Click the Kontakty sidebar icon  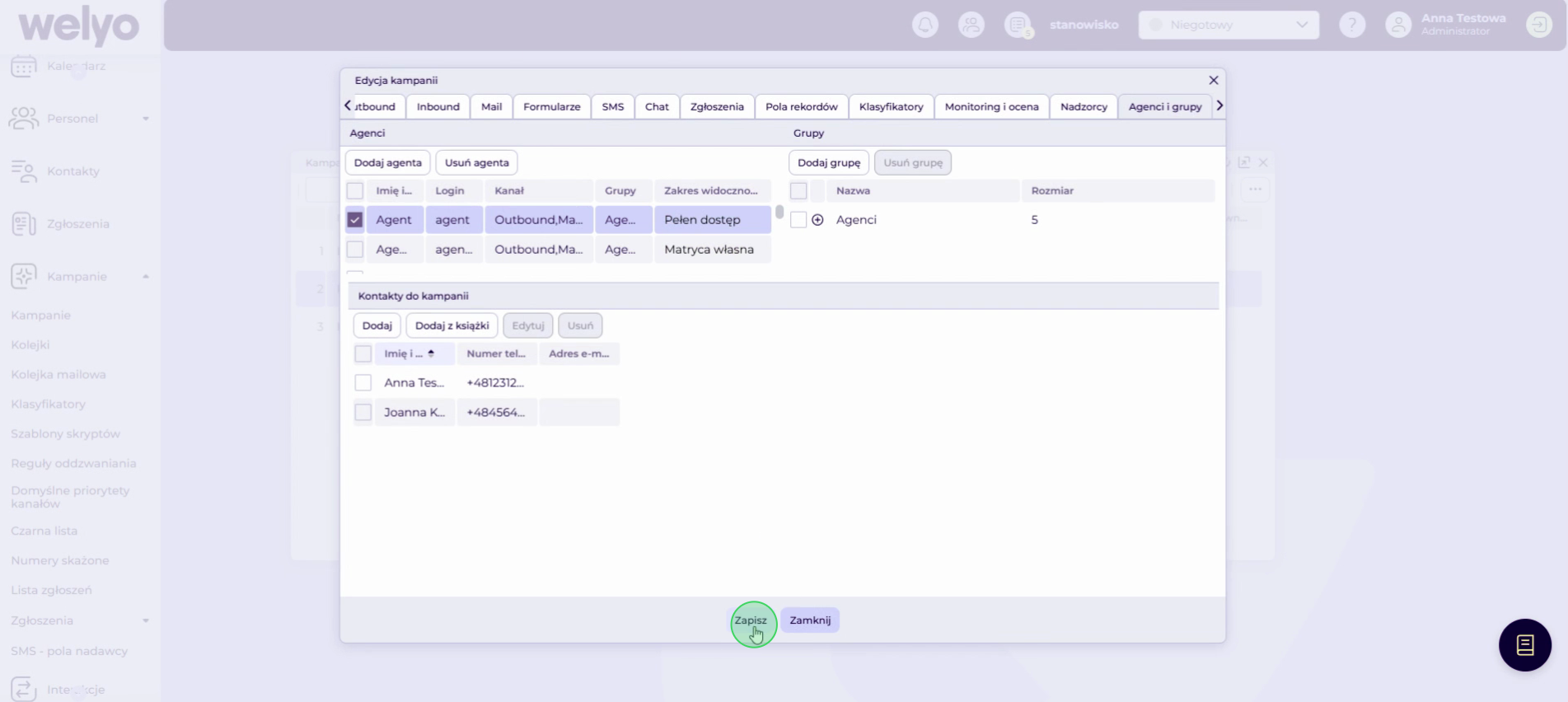click(24, 171)
